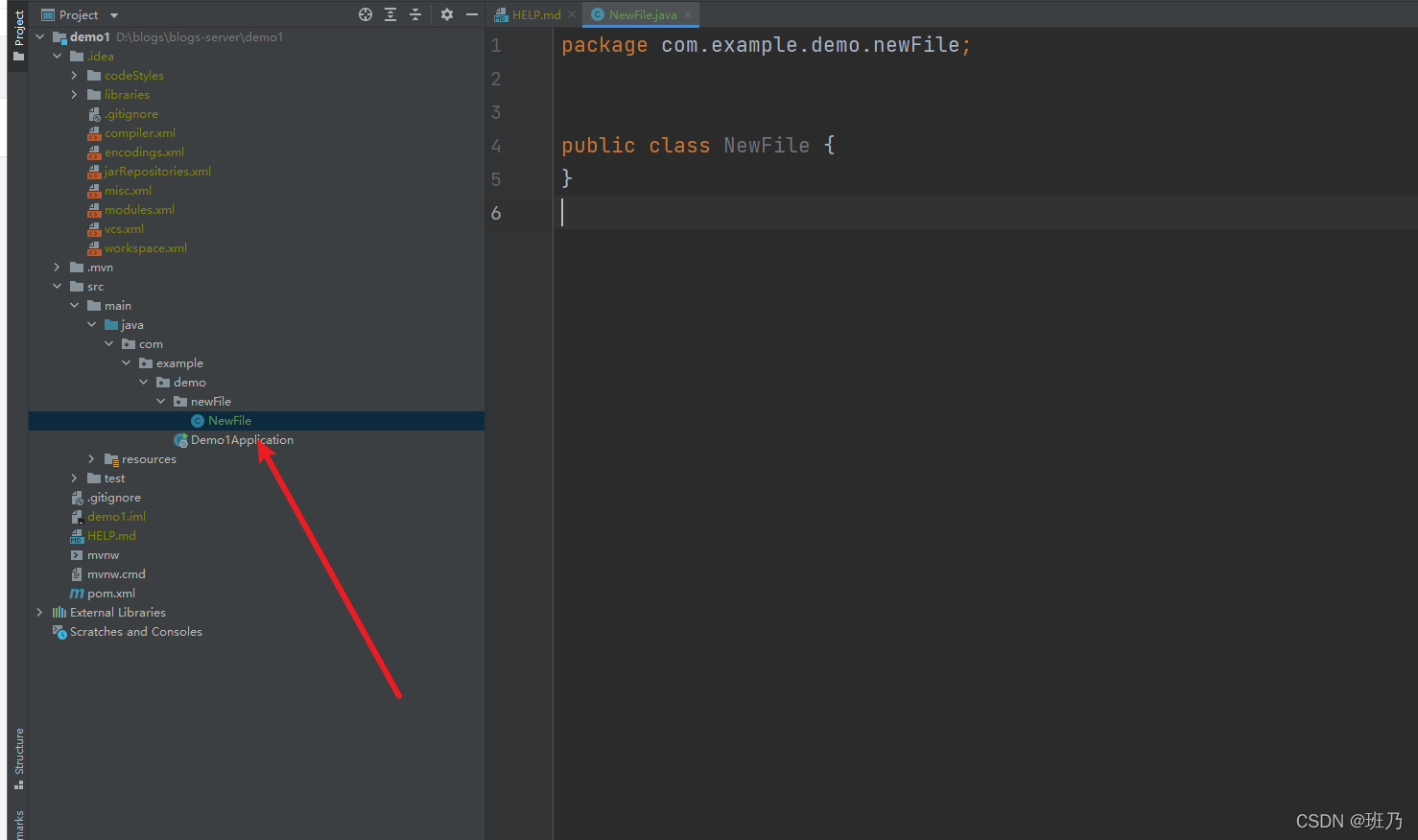Click the modules.xml file icon
This screenshot has width=1418, height=840.
(94, 210)
